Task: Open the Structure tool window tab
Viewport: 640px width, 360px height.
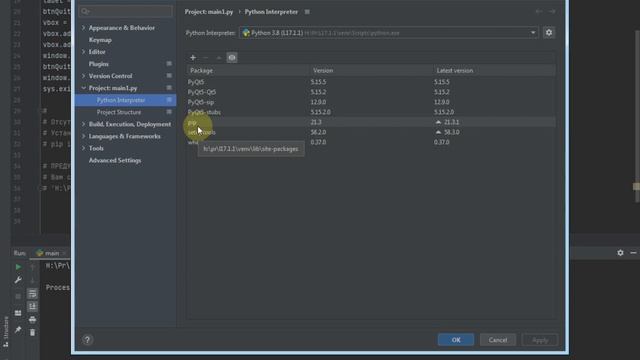Action: 5,331
